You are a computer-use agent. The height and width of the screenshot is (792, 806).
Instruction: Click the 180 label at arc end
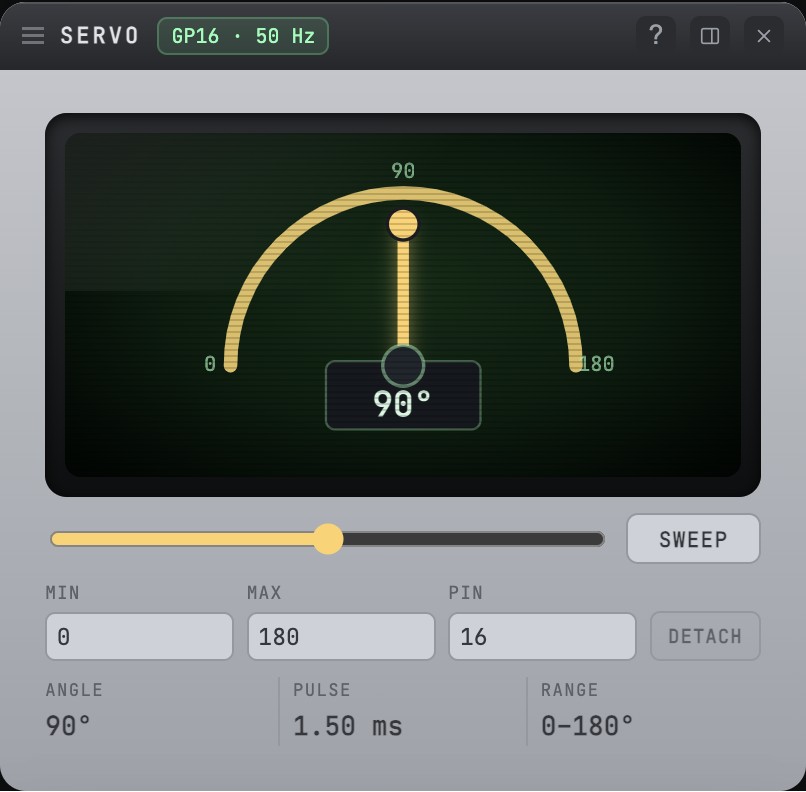pyautogui.click(x=597, y=363)
